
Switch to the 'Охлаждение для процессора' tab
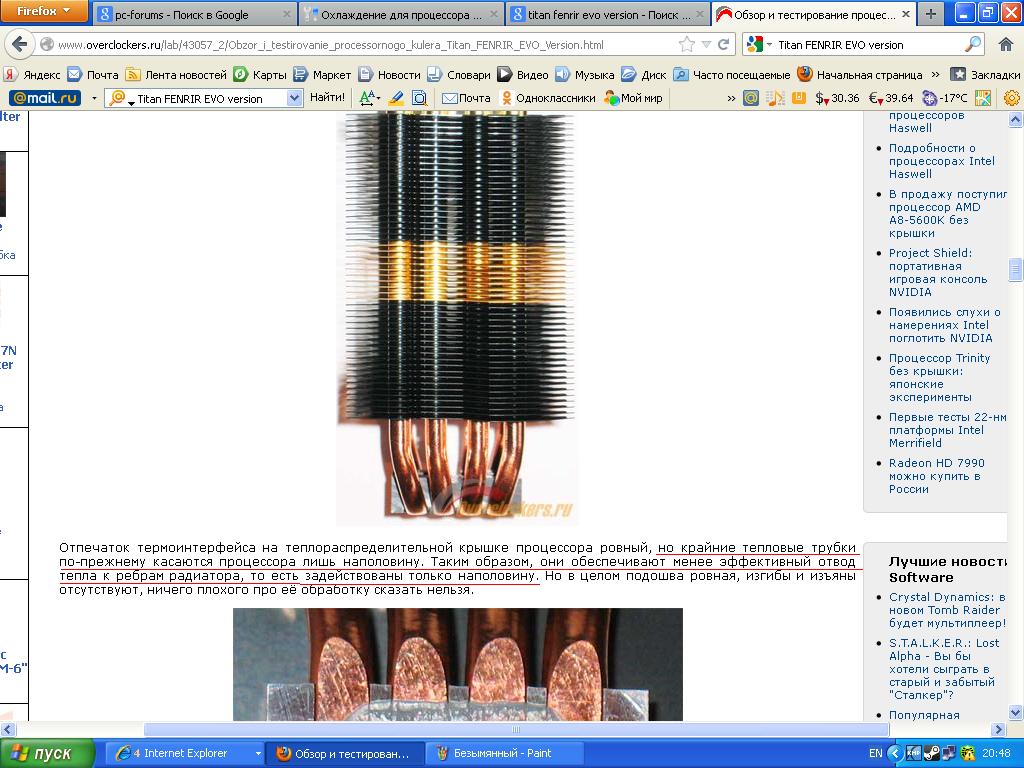click(x=400, y=15)
